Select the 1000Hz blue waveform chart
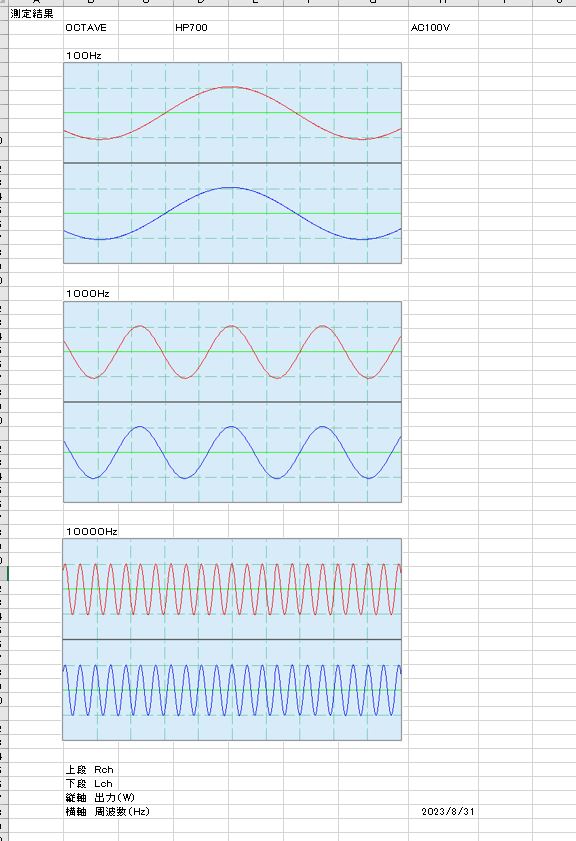The image size is (576, 841). point(232,452)
